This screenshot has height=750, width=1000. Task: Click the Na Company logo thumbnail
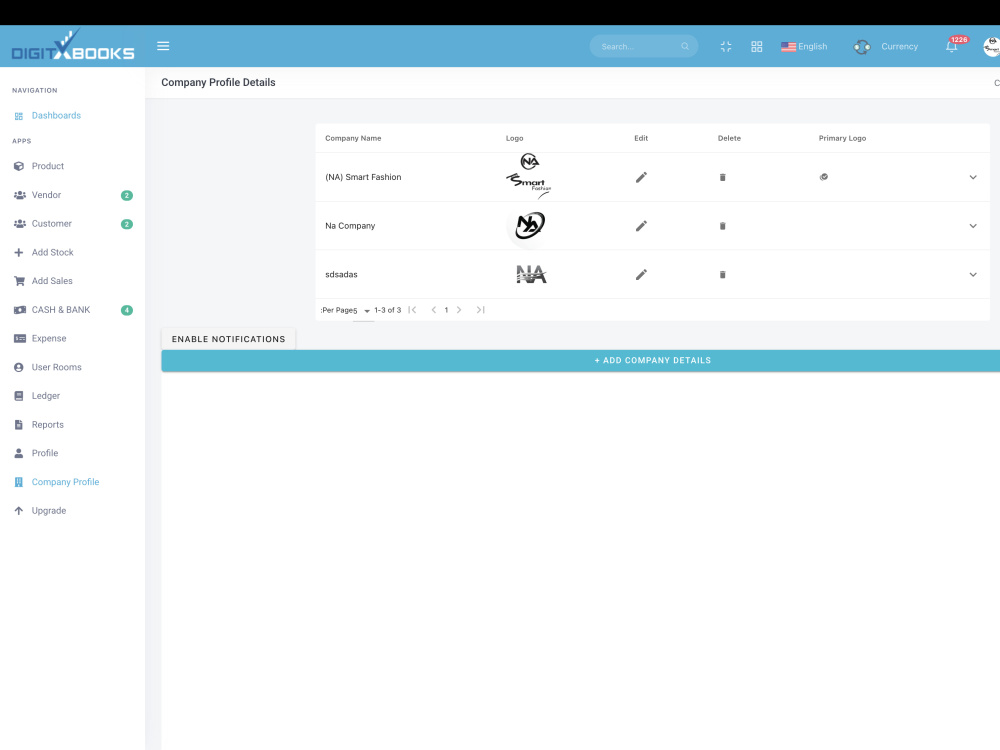tap(529, 225)
